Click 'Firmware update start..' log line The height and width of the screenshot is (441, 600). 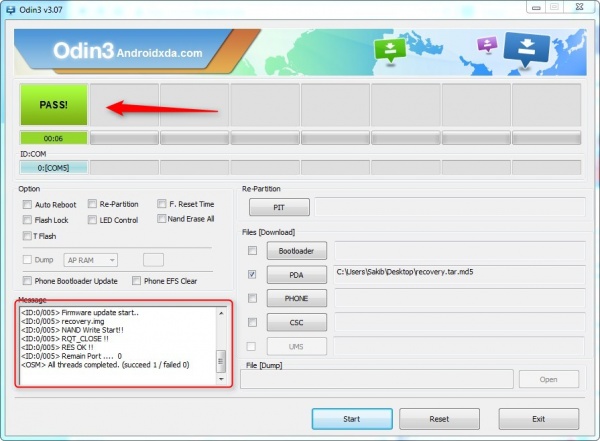pyautogui.click(x=80, y=313)
